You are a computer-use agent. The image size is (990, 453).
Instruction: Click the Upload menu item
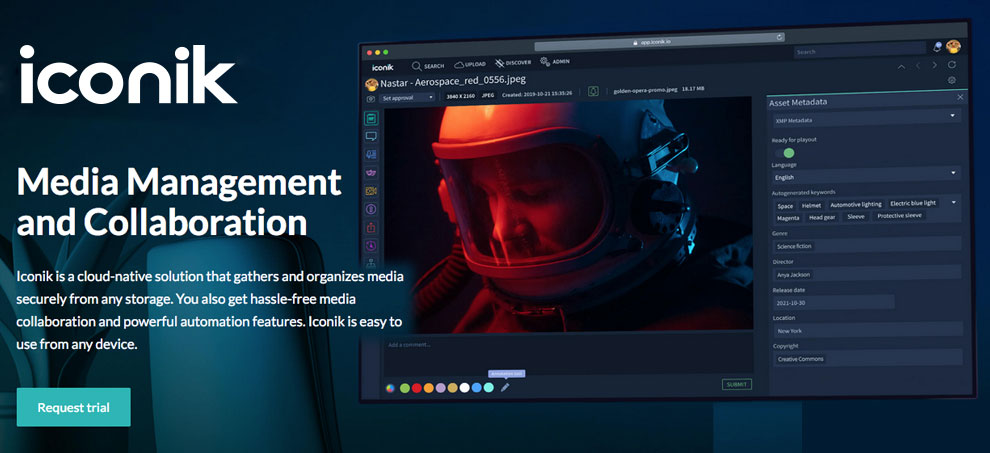click(468, 64)
